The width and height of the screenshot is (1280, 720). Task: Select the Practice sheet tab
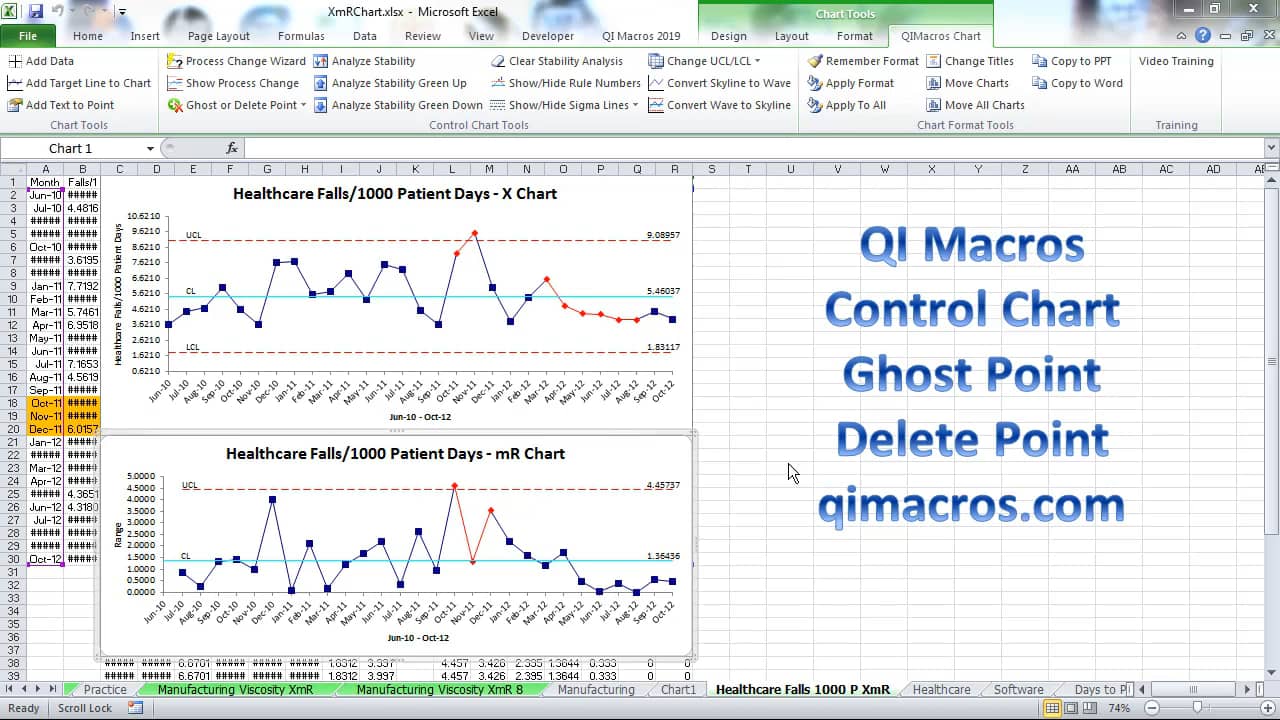[x=105, y=690]
